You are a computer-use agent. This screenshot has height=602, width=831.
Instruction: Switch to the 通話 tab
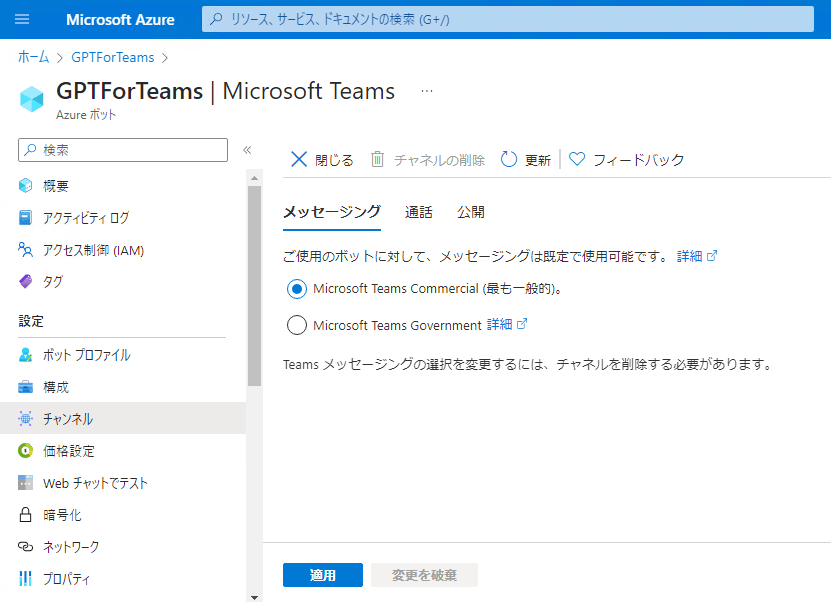(x=419, y=212)
